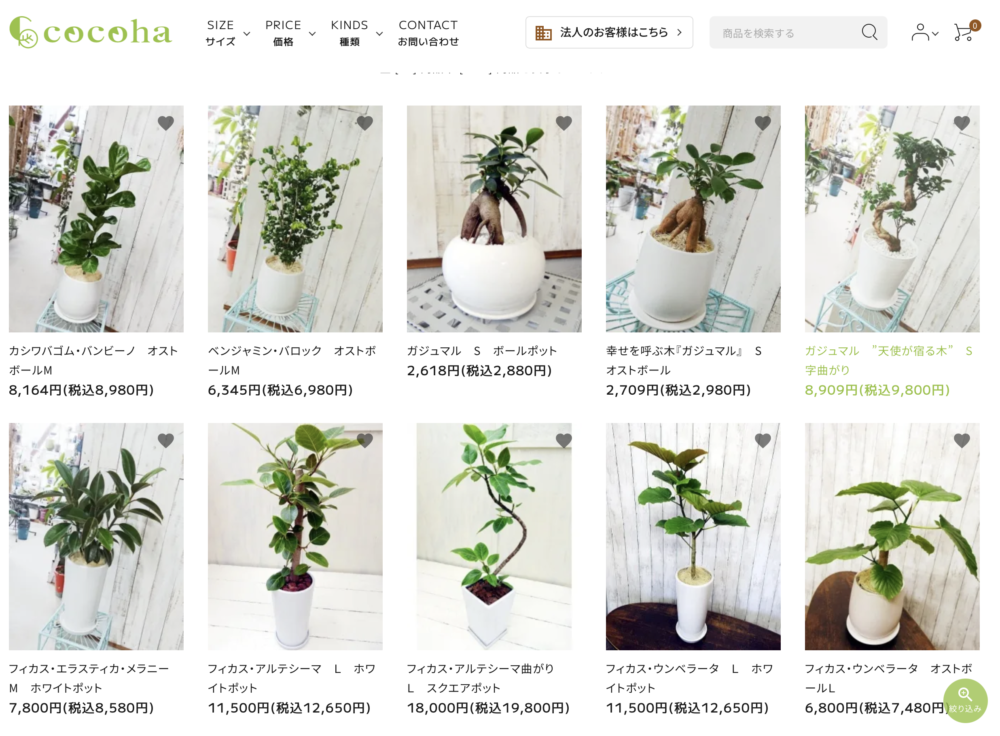
Task: Open the CONTACT お問い合わせ menu item
Action: (x=428, y=33)
